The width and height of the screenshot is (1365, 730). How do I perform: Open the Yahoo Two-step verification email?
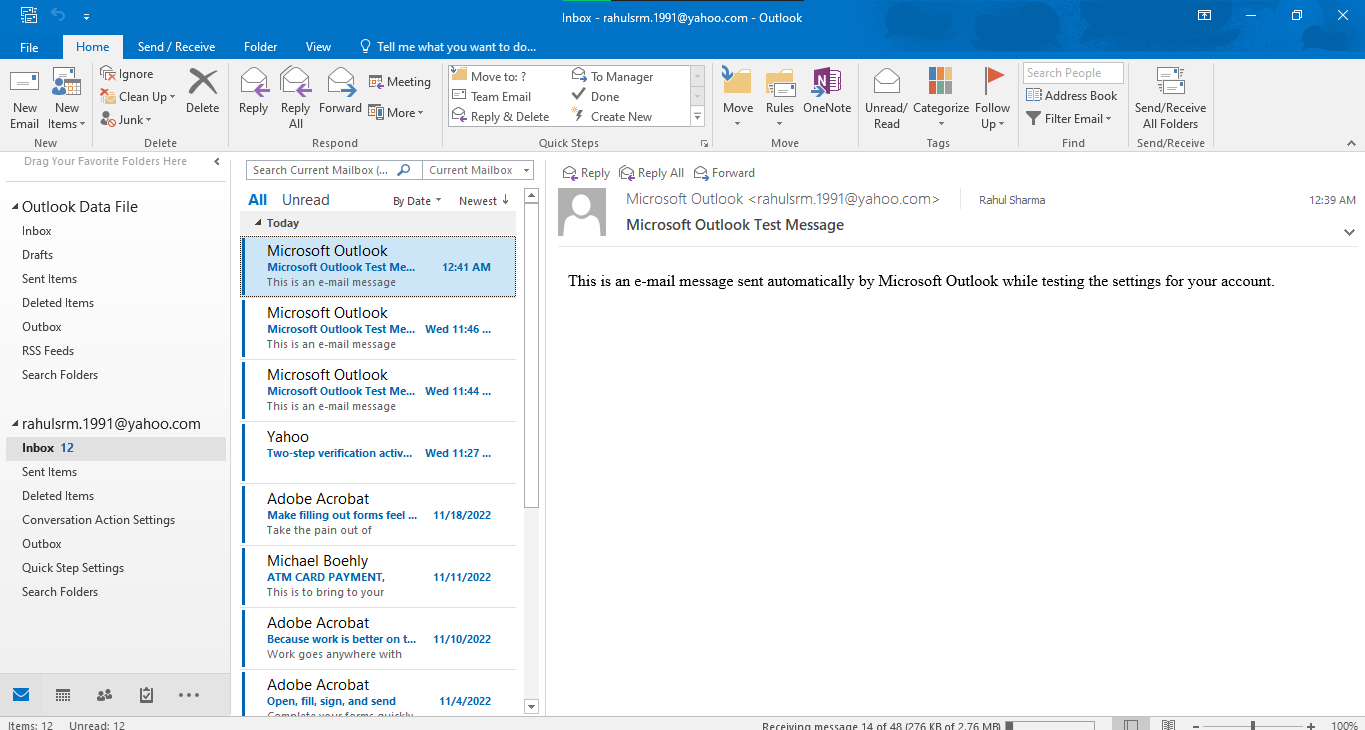379,453
